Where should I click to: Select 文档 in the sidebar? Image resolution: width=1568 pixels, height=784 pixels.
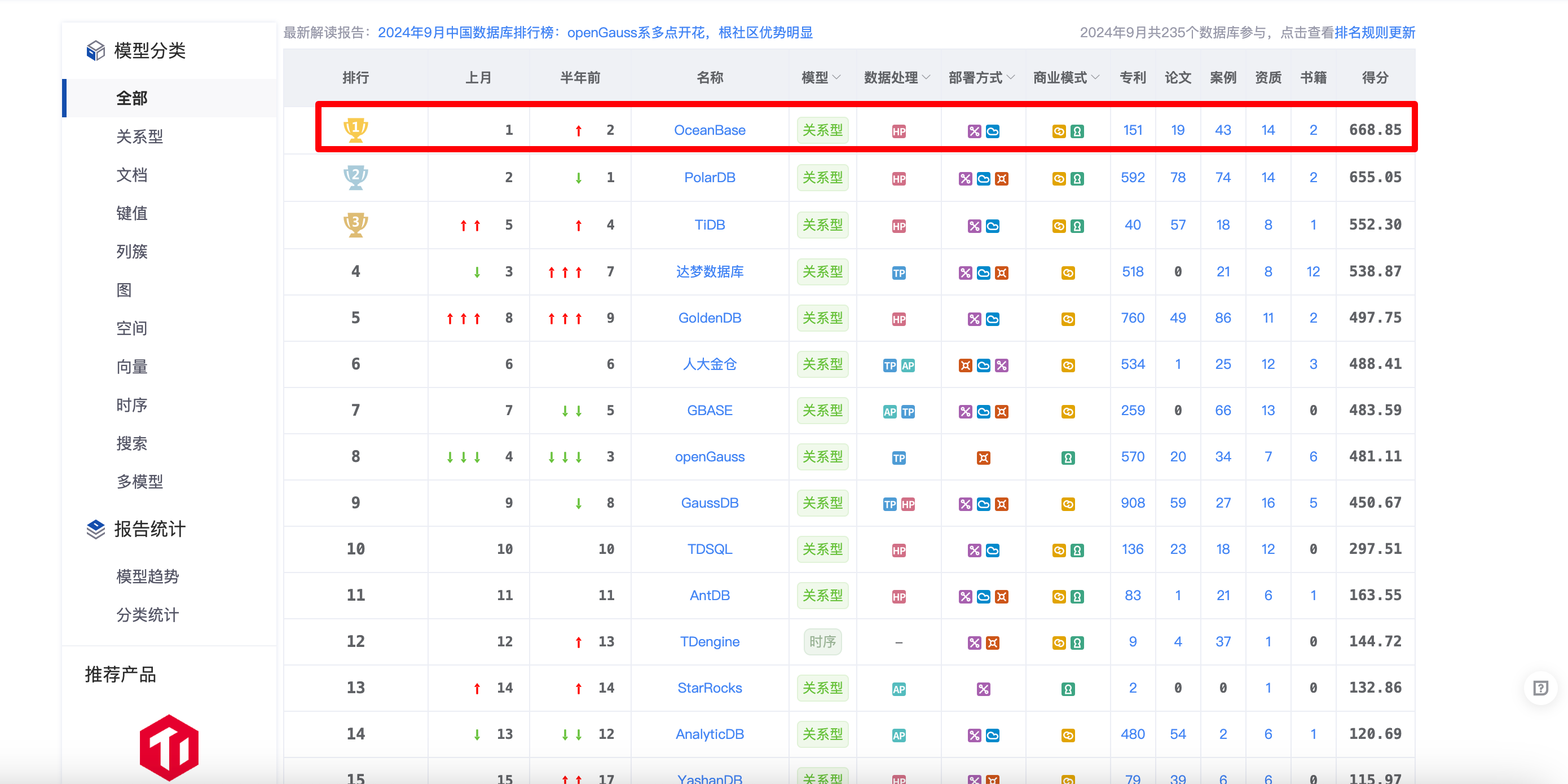click(x=132, y=175)
